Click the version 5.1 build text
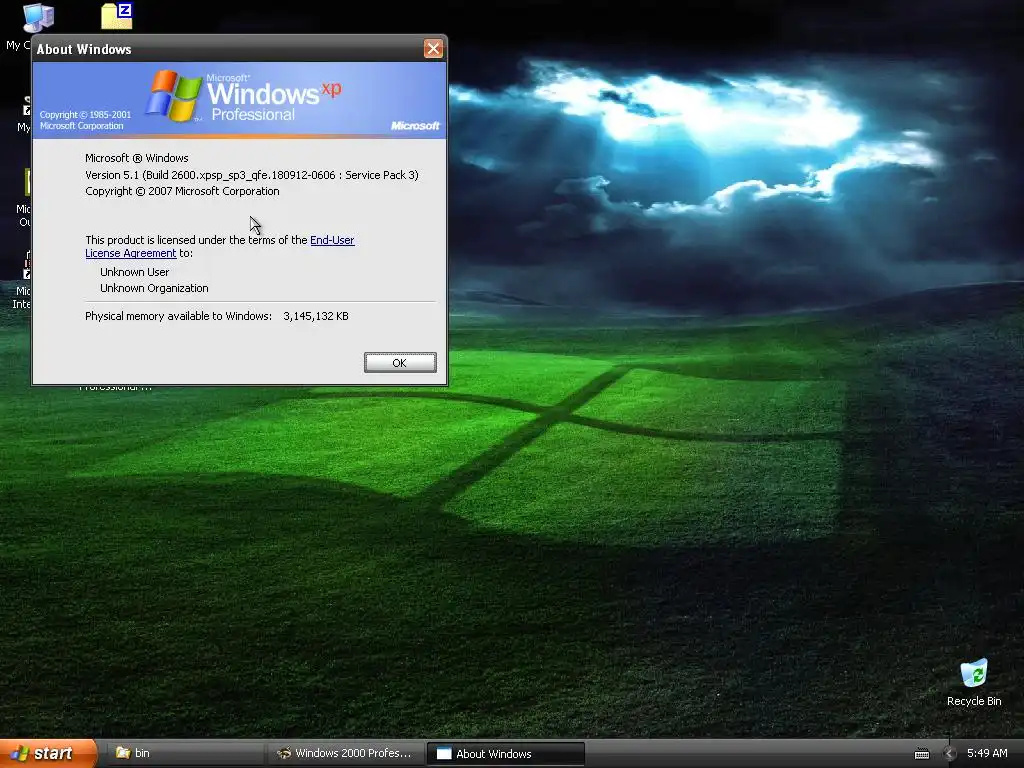1024x768 pixels. click(251, 175)
